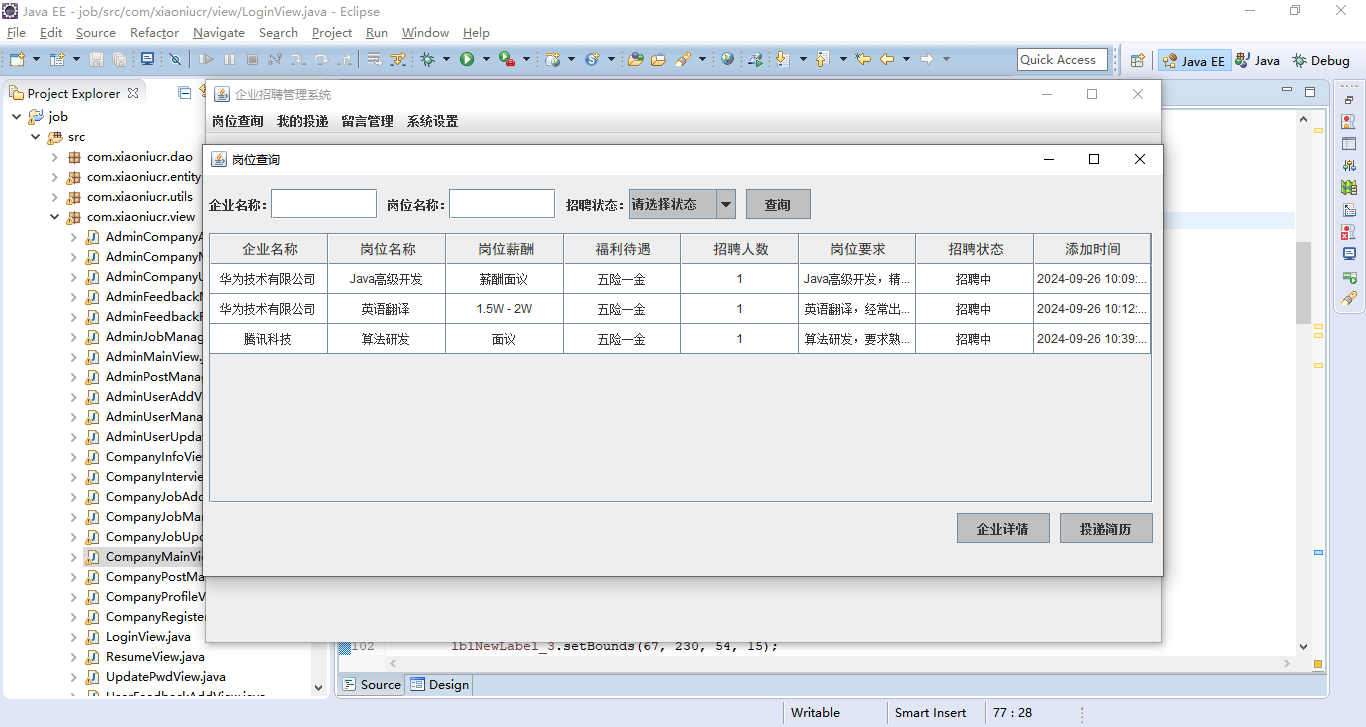Select the Java高级开发 job cell

[x=386, y=279]
